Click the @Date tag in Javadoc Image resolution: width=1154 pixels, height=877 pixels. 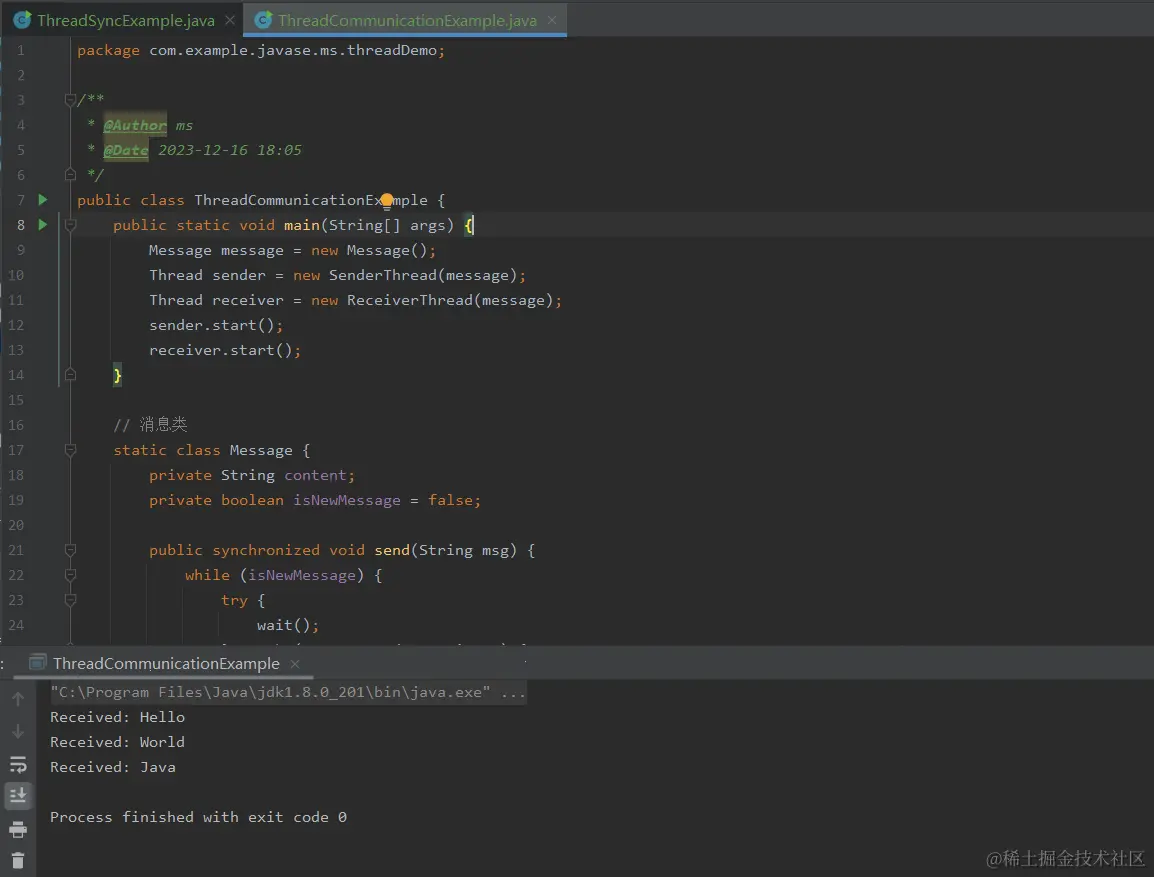click(126, 150)
